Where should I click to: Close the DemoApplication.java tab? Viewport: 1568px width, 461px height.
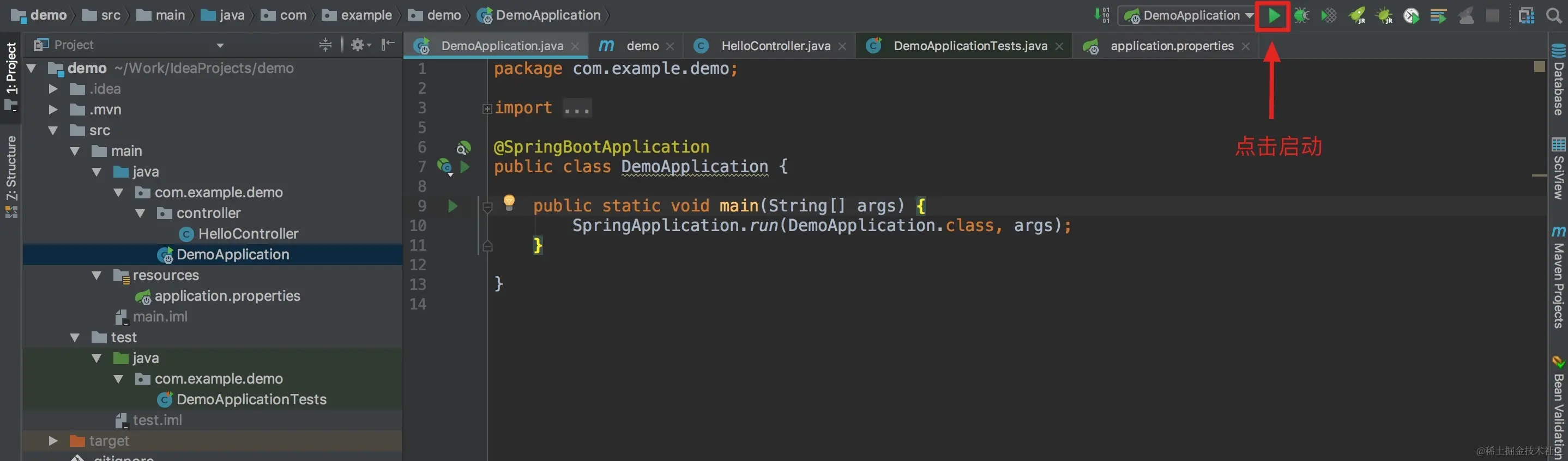575,47
